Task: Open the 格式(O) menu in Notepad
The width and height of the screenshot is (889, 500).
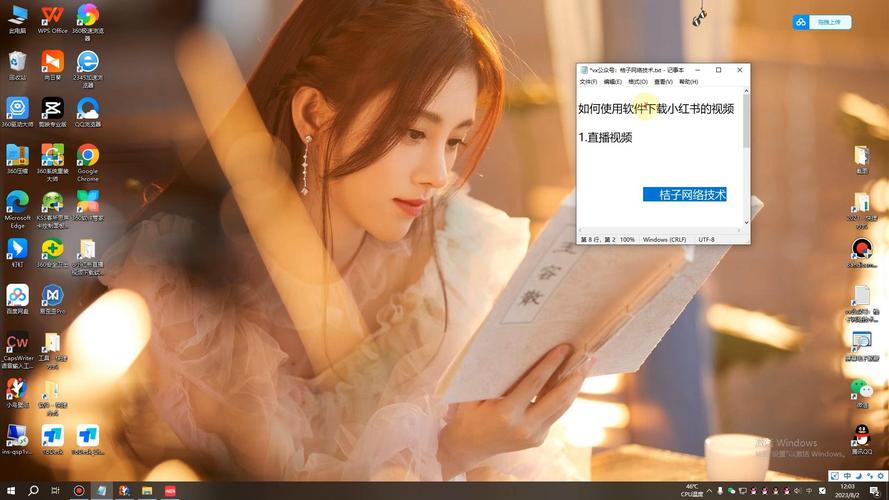Action: coord(637,82)
